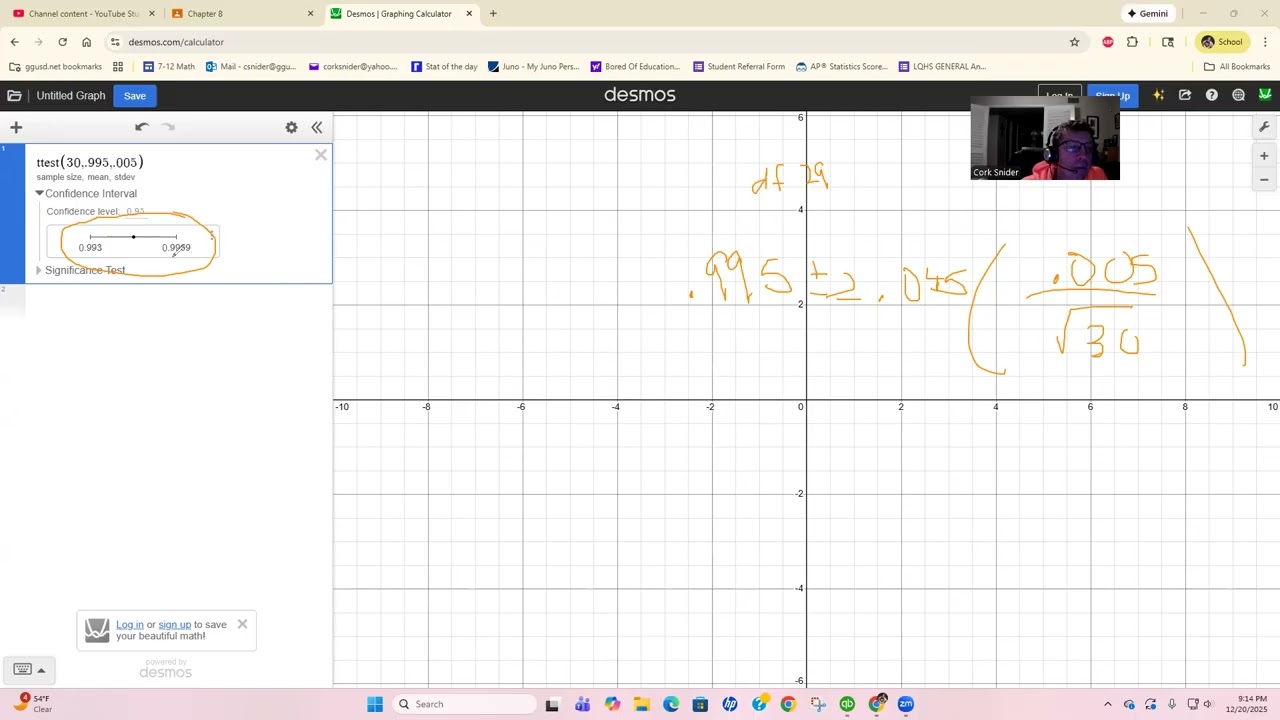Viewport: 1280px width, 720px height.
Task: Switch to the Chapter 8 tab
Action: point(240,14)
